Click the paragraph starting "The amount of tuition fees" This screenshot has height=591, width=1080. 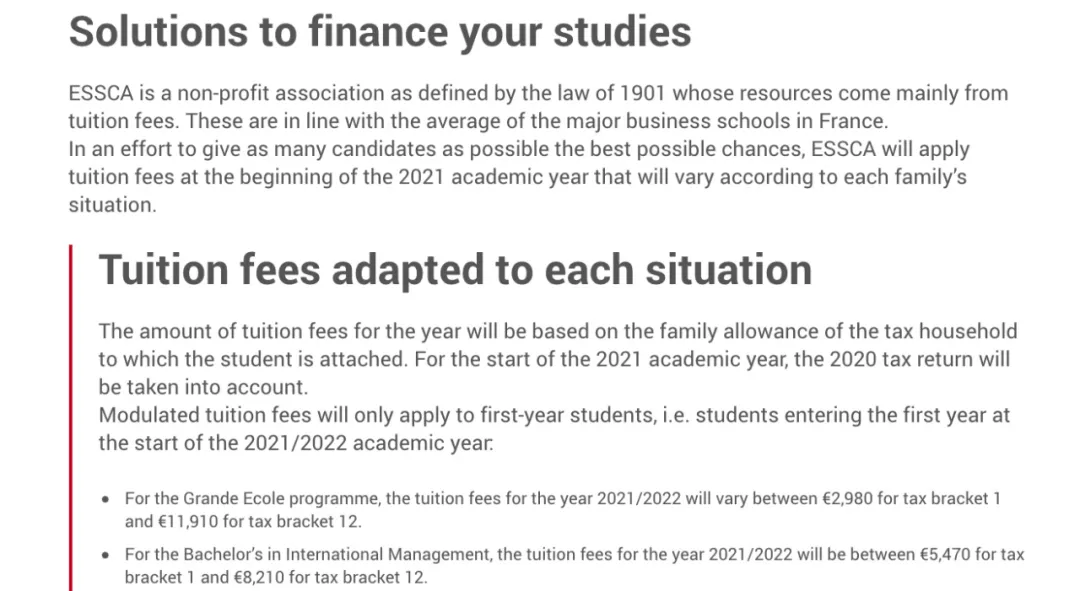tap(557, 332)
